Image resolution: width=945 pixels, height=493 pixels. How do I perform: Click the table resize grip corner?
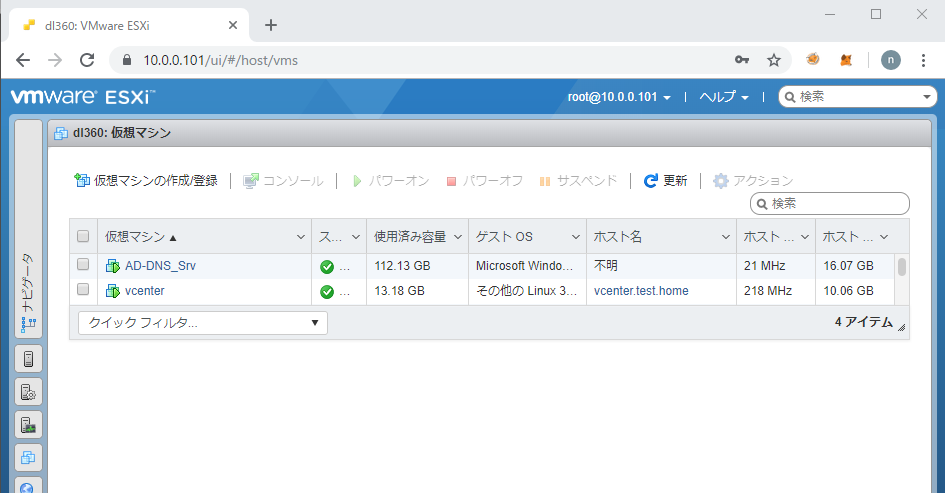pyautogui.click(x=902, y=327)
